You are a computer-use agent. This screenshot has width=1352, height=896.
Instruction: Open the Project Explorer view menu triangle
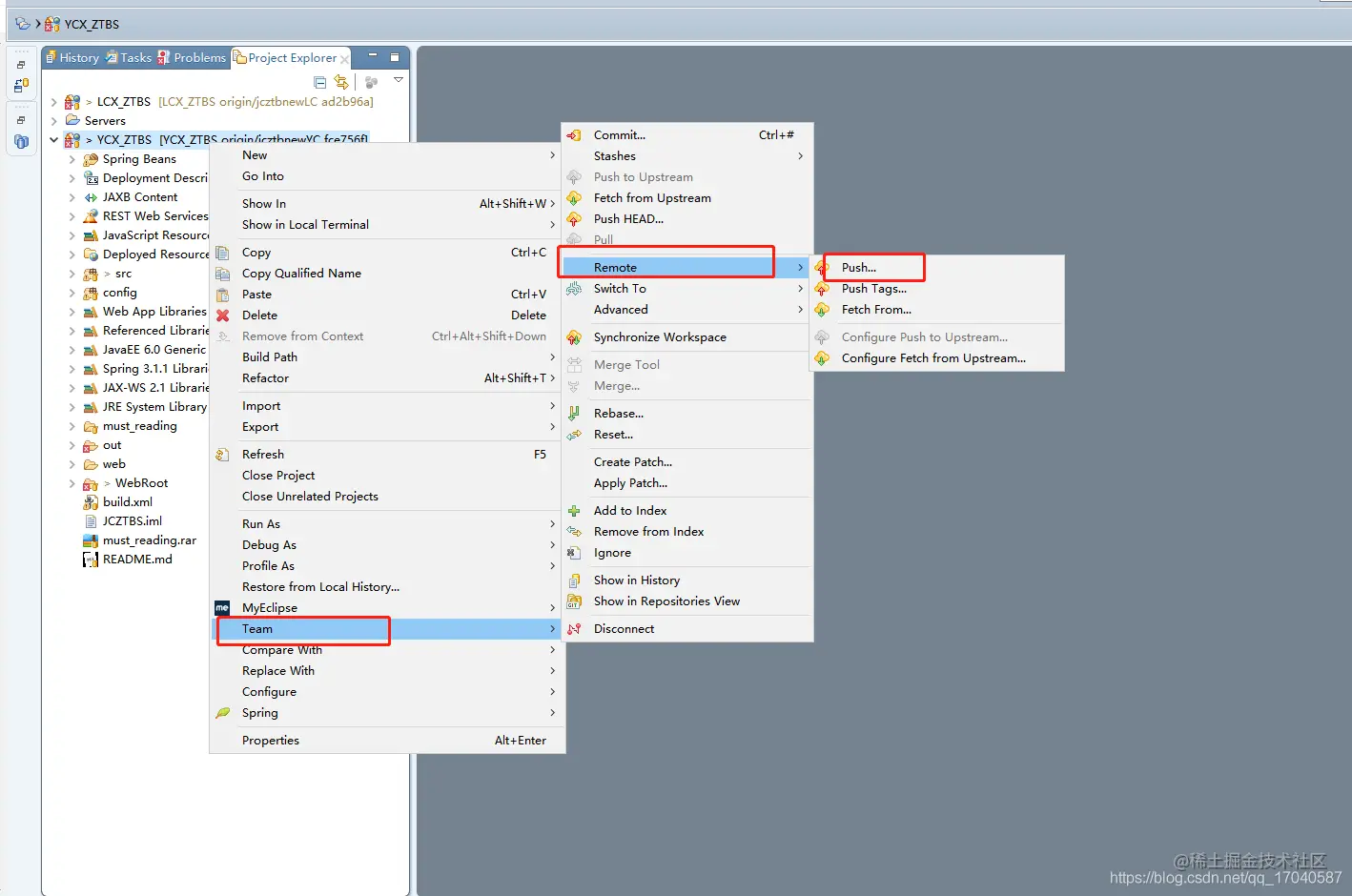[x=399, y=80]
